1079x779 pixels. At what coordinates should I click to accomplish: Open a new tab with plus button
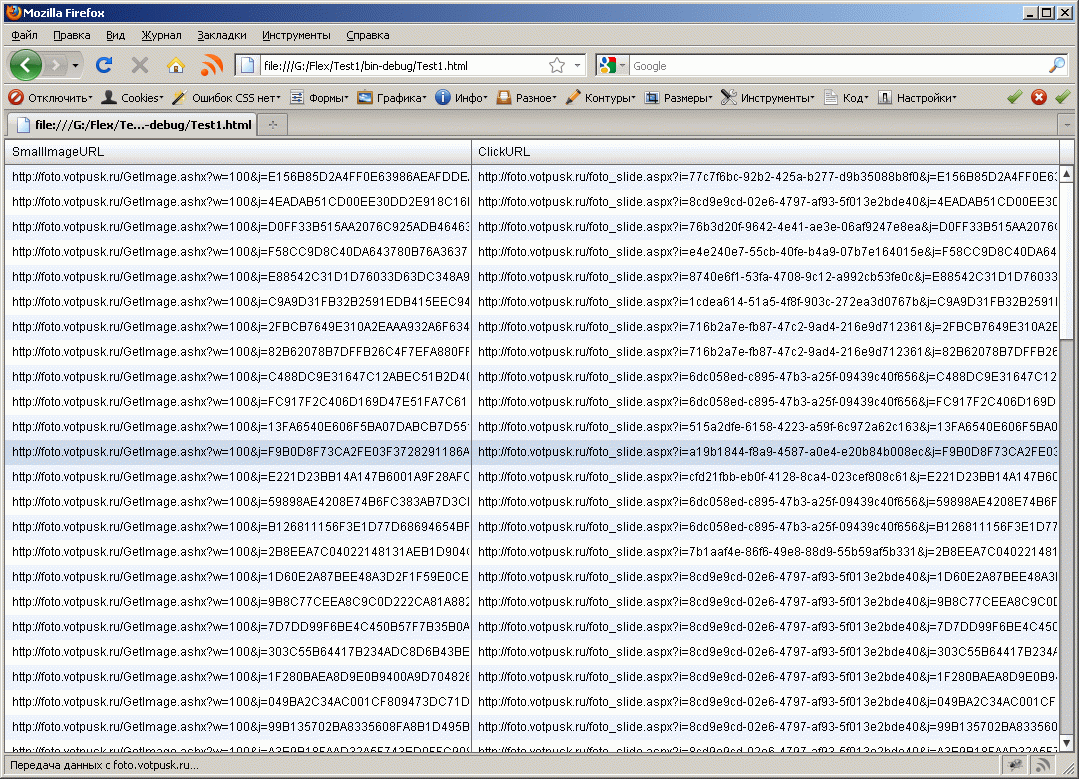click(273, 125)
